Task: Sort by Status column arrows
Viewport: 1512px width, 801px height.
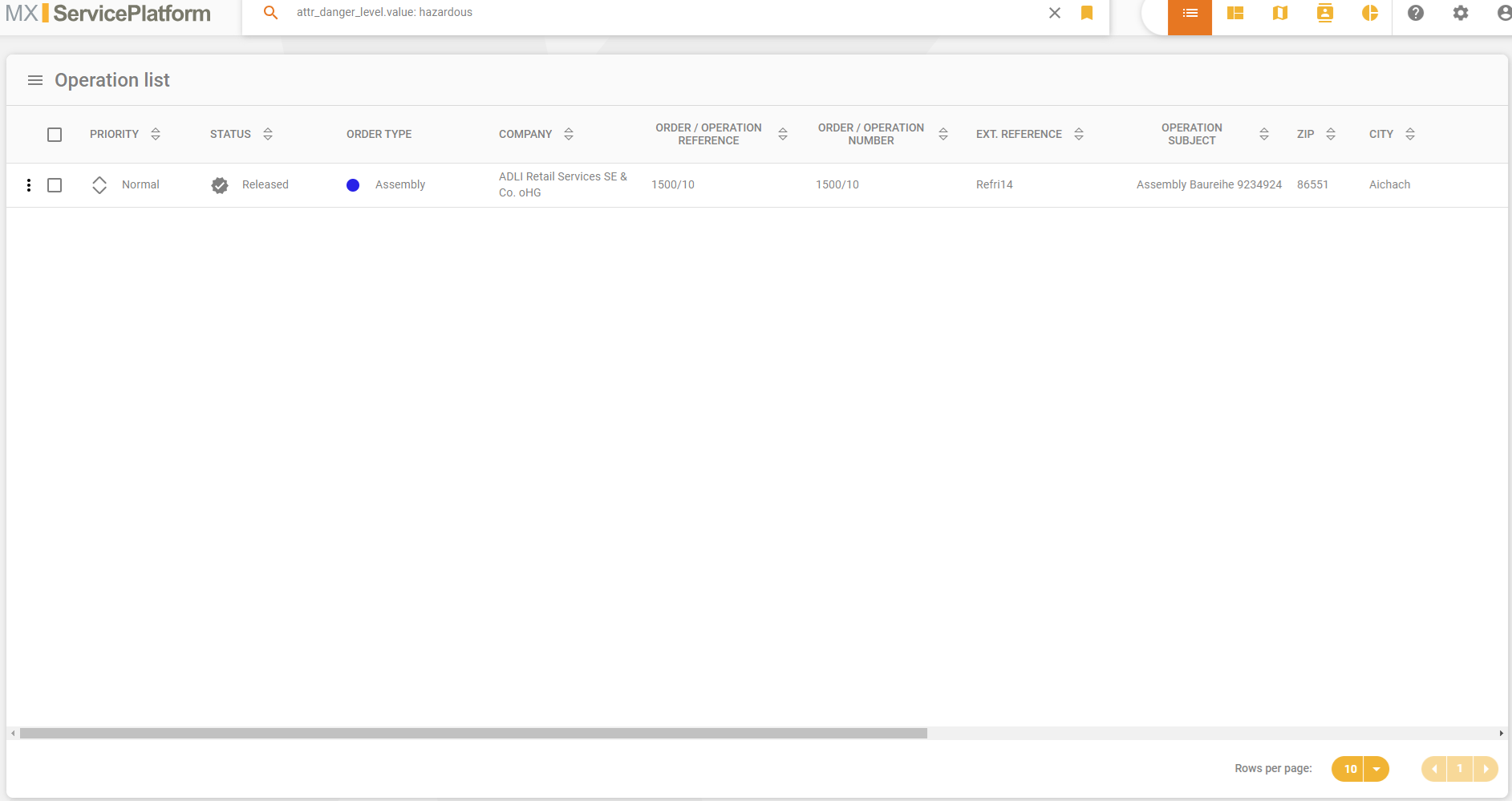Action: click(x=268, y=134)
